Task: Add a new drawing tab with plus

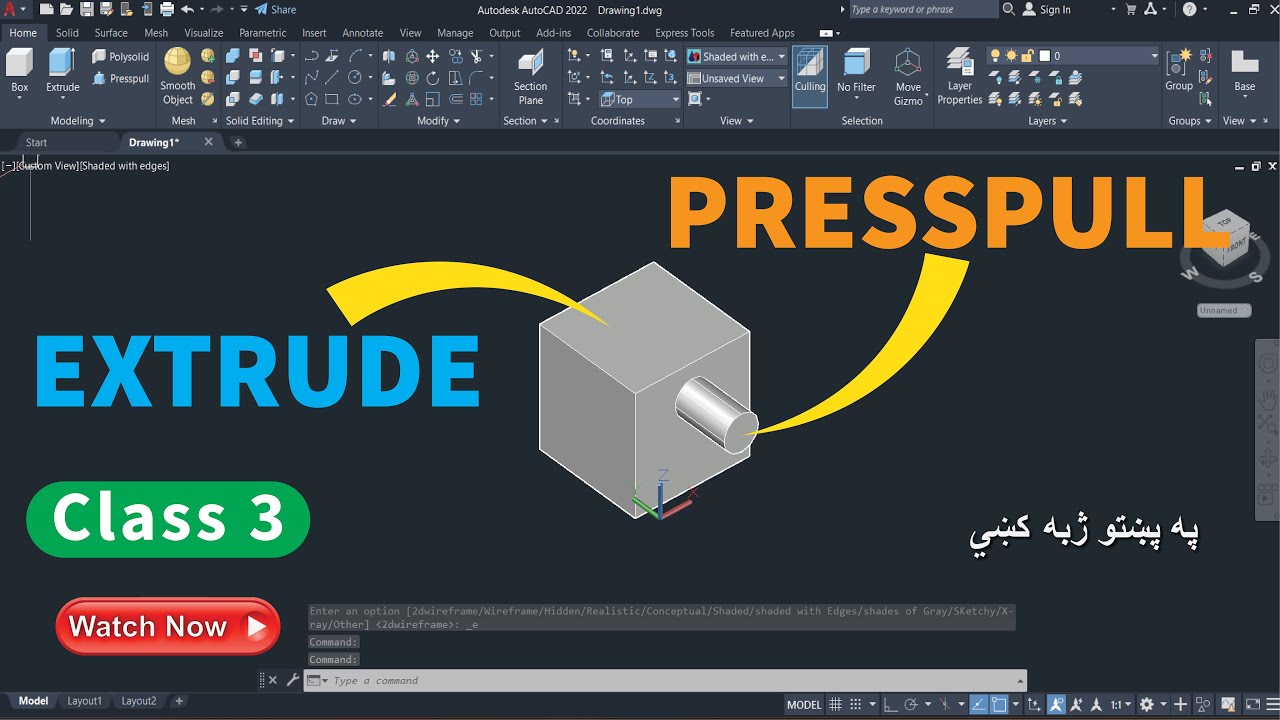Action: point(238,142)
